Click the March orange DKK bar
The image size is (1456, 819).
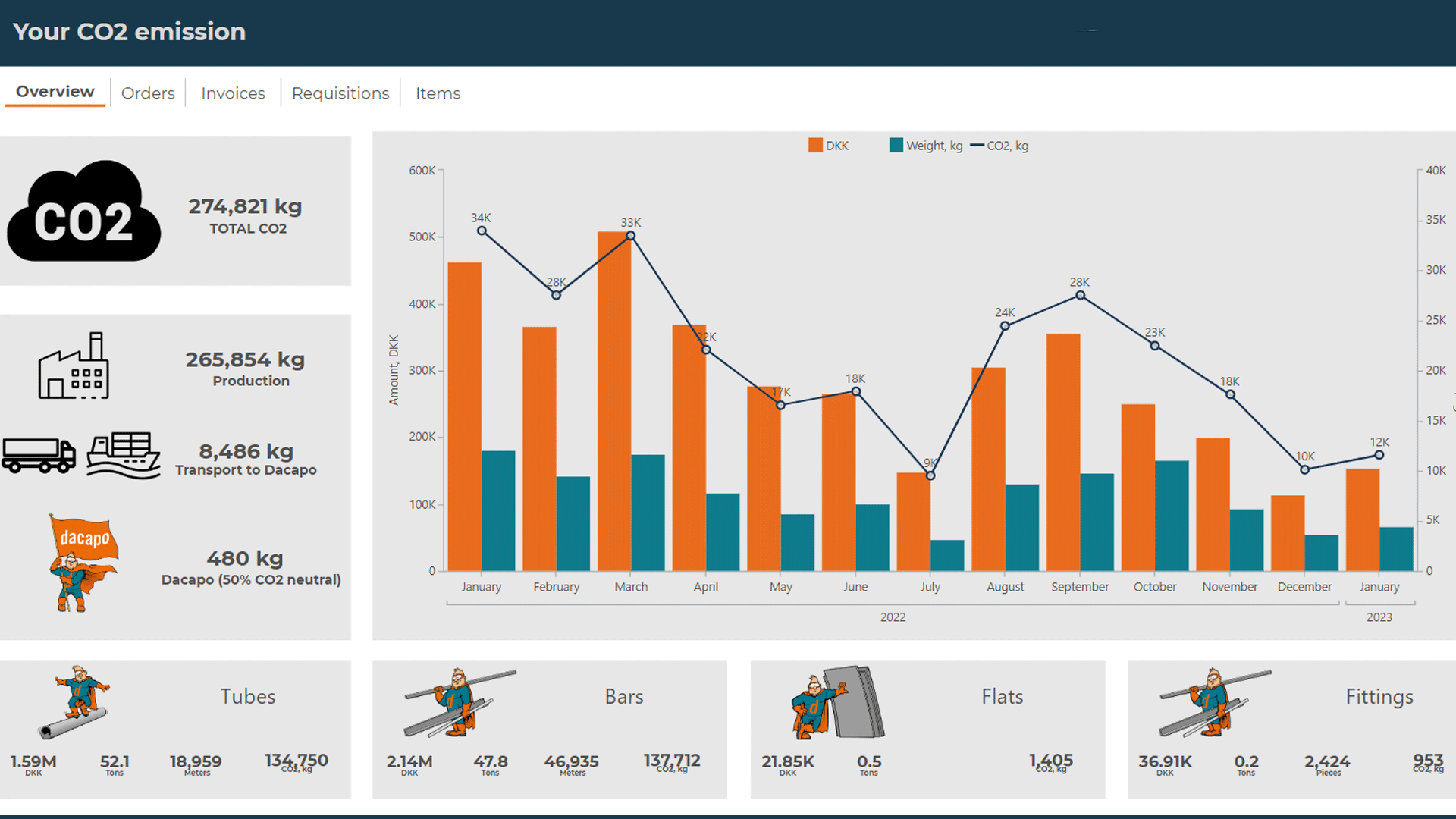point(613,402)
